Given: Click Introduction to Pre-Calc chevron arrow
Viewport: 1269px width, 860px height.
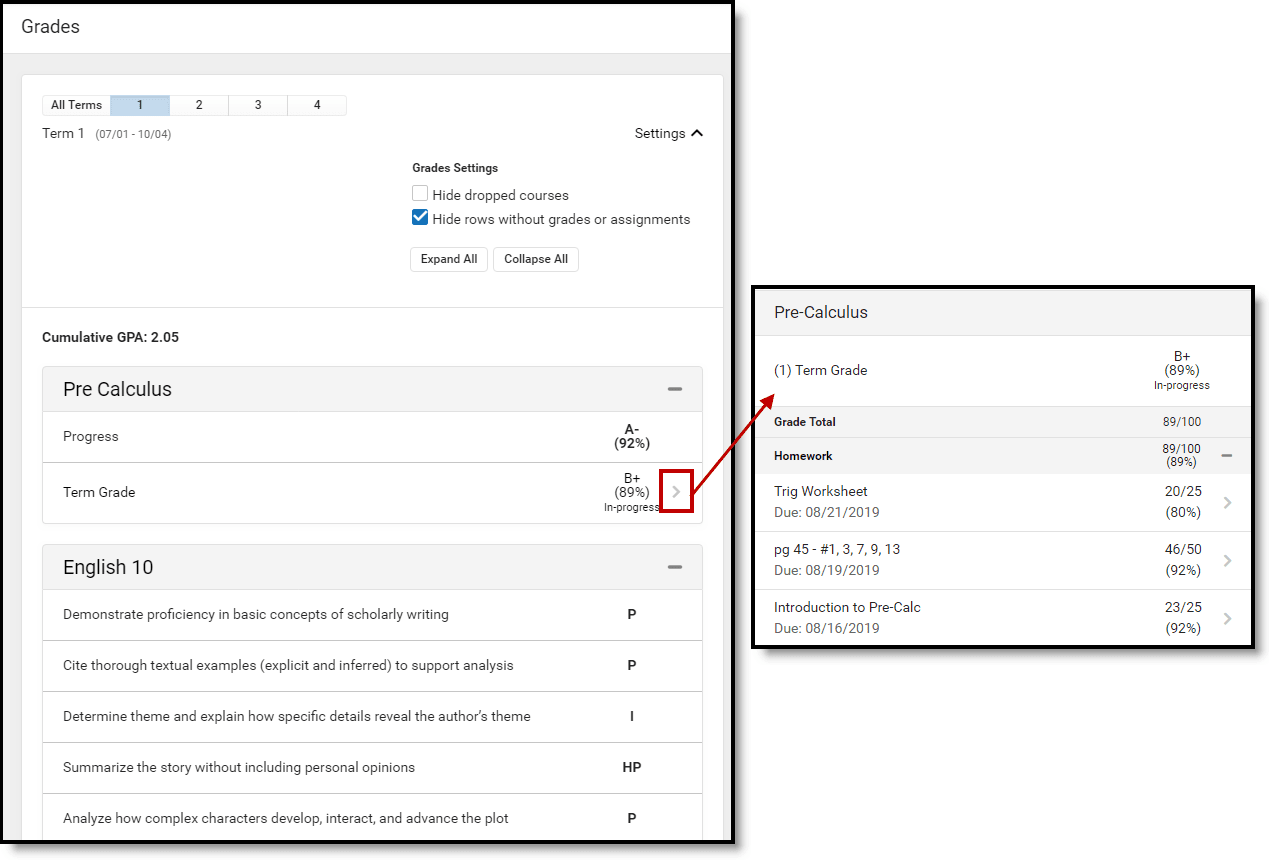Looking at the screenshot, I should pos(1228,618).
